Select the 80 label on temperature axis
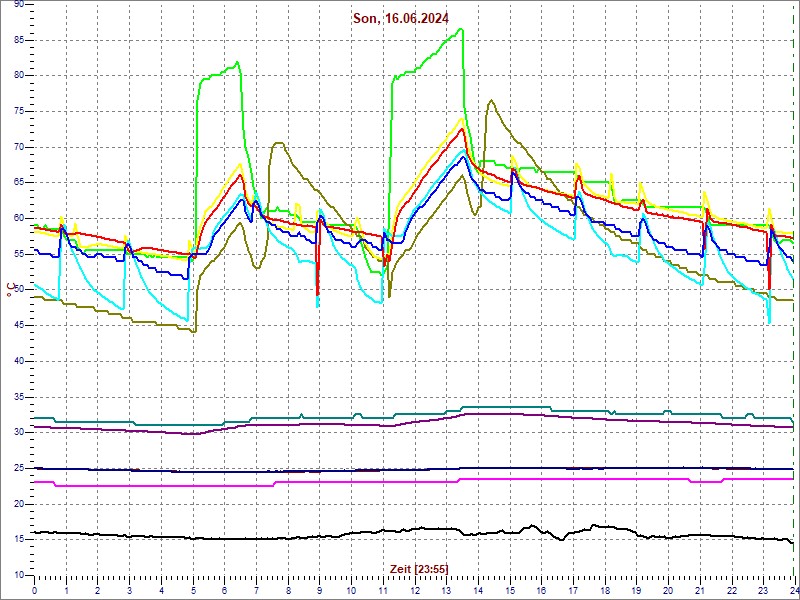800x600 pixels. coord(18,76)
